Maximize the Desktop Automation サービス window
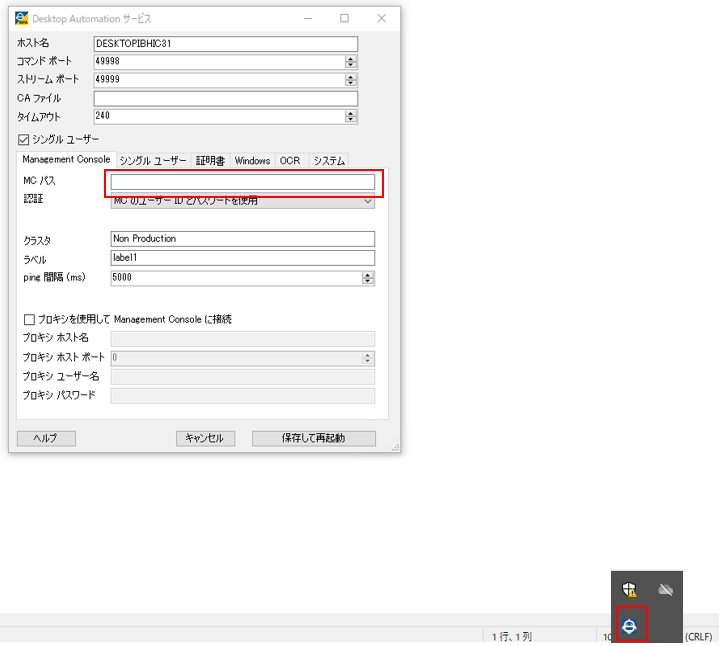 point(344,18)
